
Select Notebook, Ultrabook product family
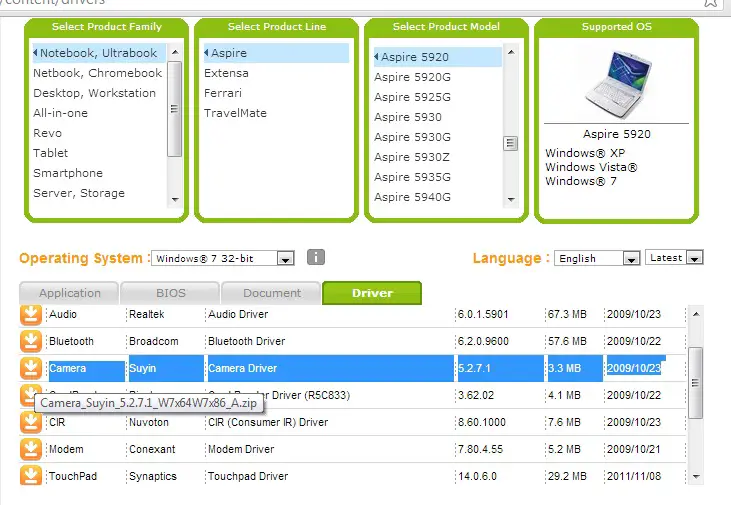point(98,53)
